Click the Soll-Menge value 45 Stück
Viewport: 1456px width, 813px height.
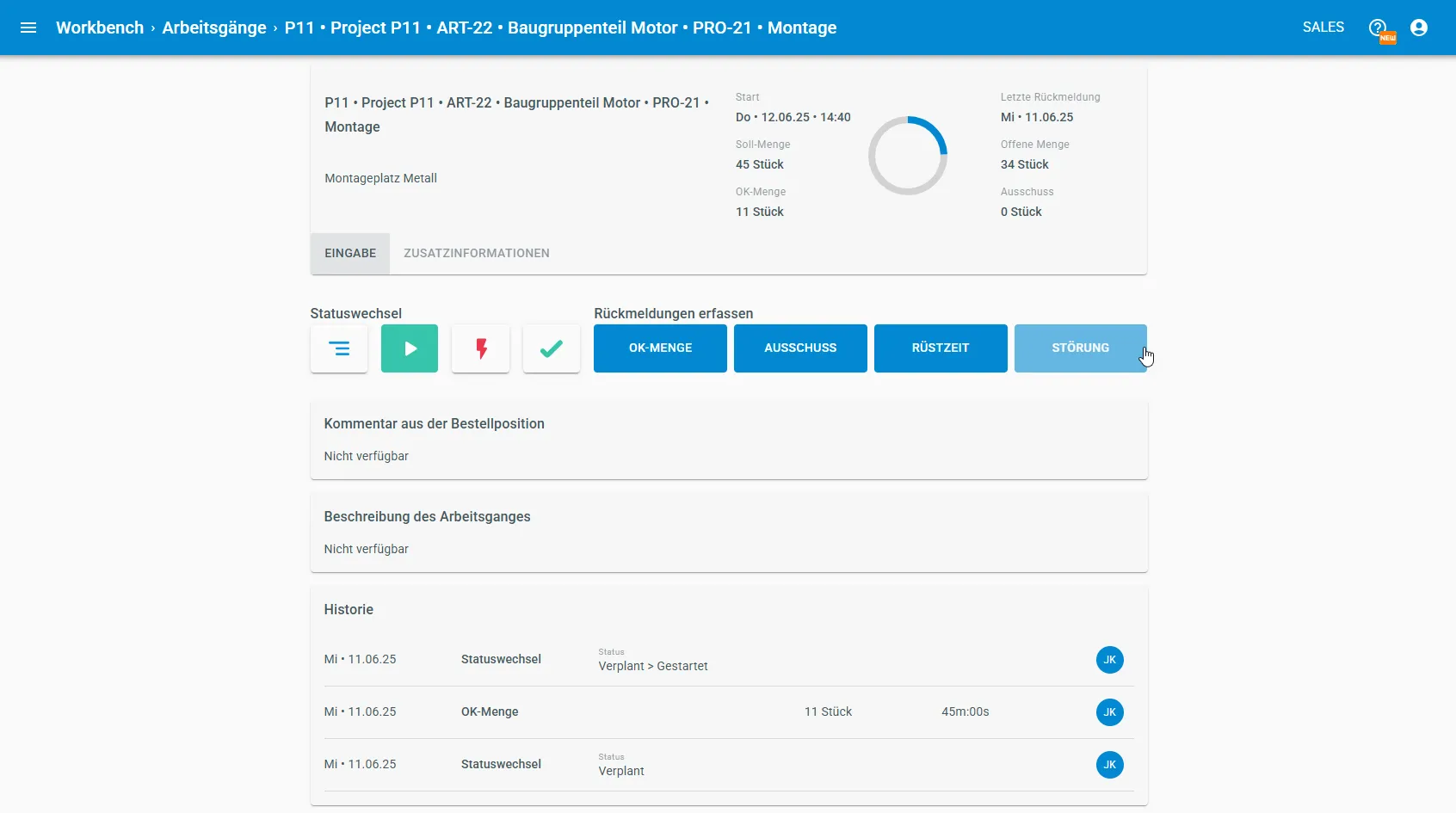(x=760, y=164)
